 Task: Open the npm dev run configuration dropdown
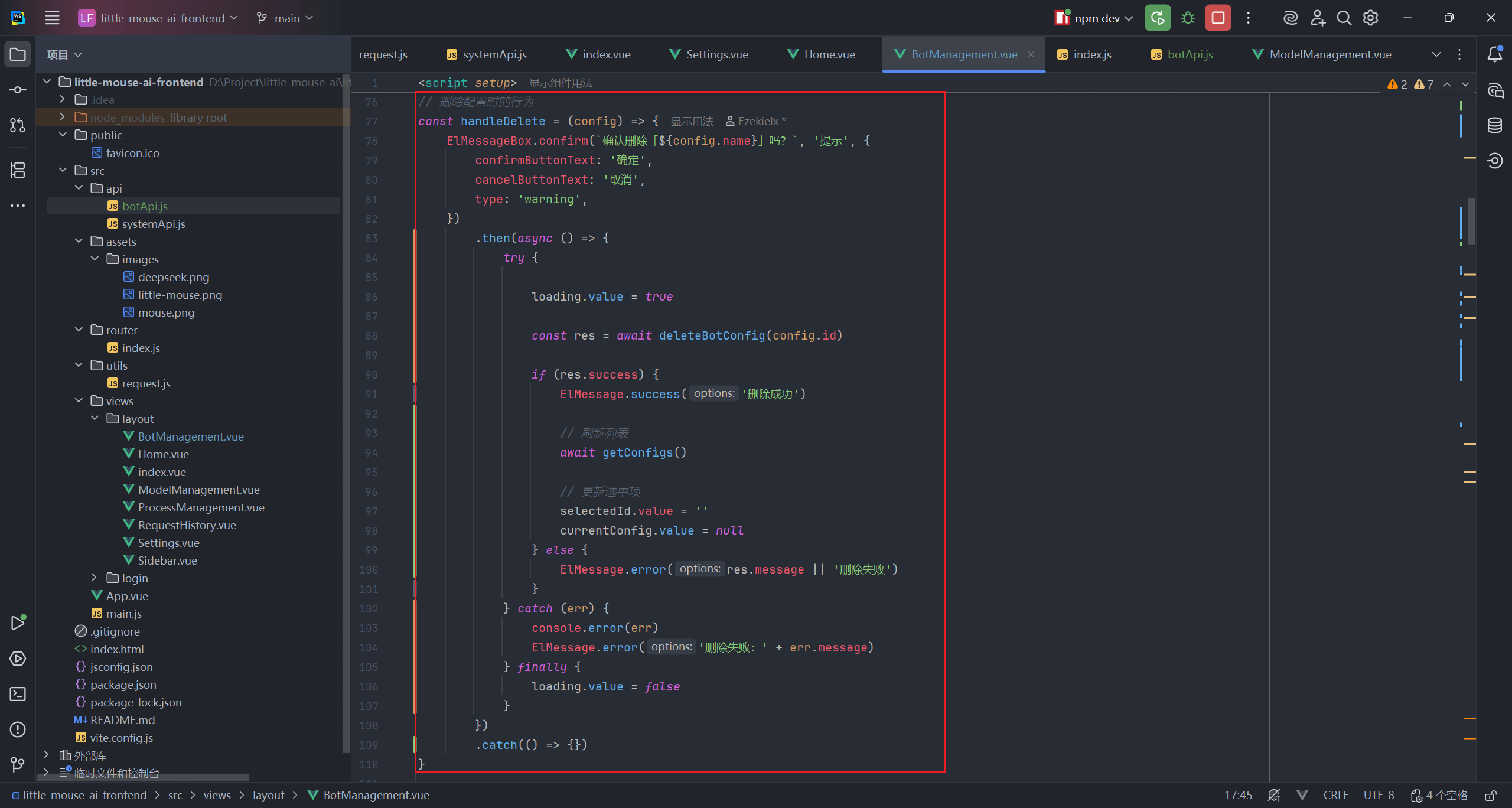click(x=1096, y=18)
